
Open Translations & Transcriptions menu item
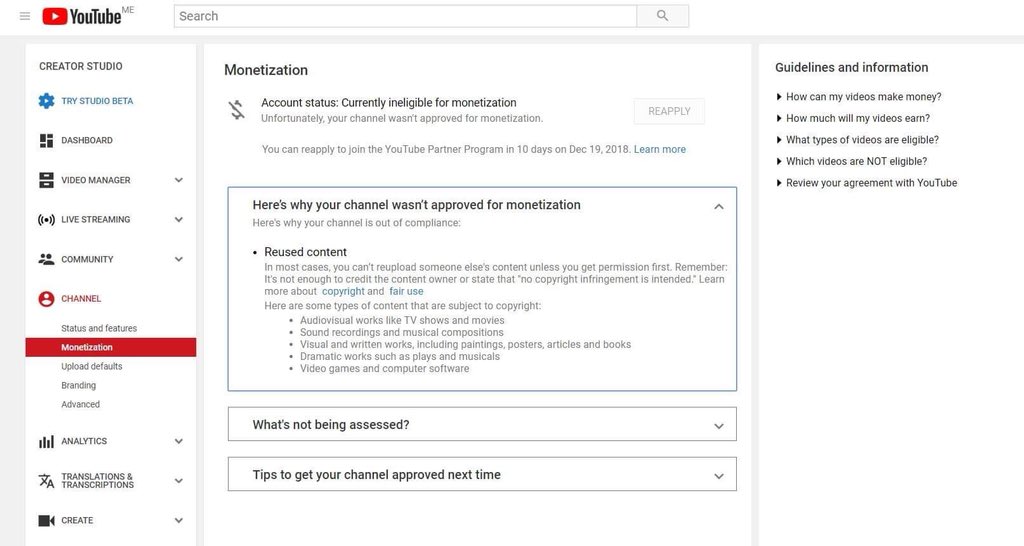click(97, 481)
